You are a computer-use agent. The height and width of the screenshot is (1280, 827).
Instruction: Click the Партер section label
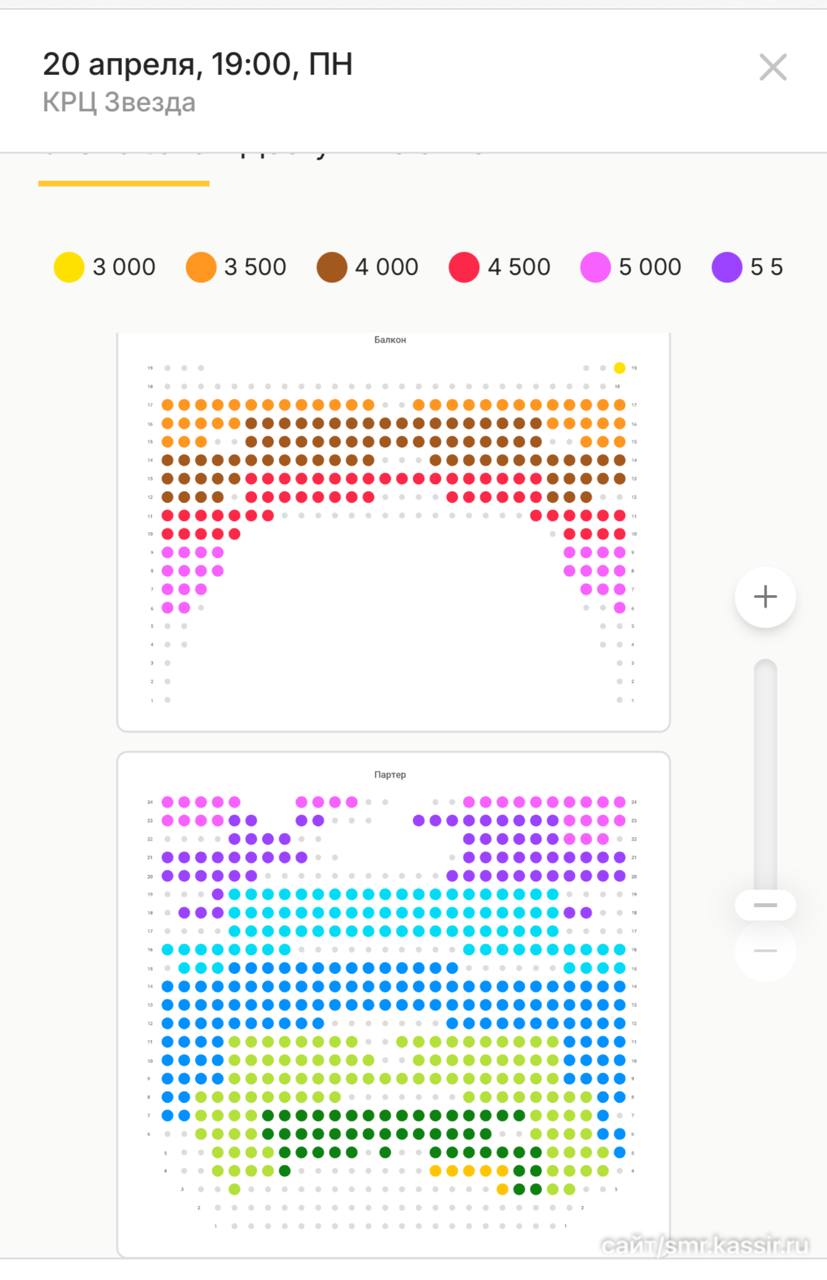pyautogui.click(x=393, y=775)
